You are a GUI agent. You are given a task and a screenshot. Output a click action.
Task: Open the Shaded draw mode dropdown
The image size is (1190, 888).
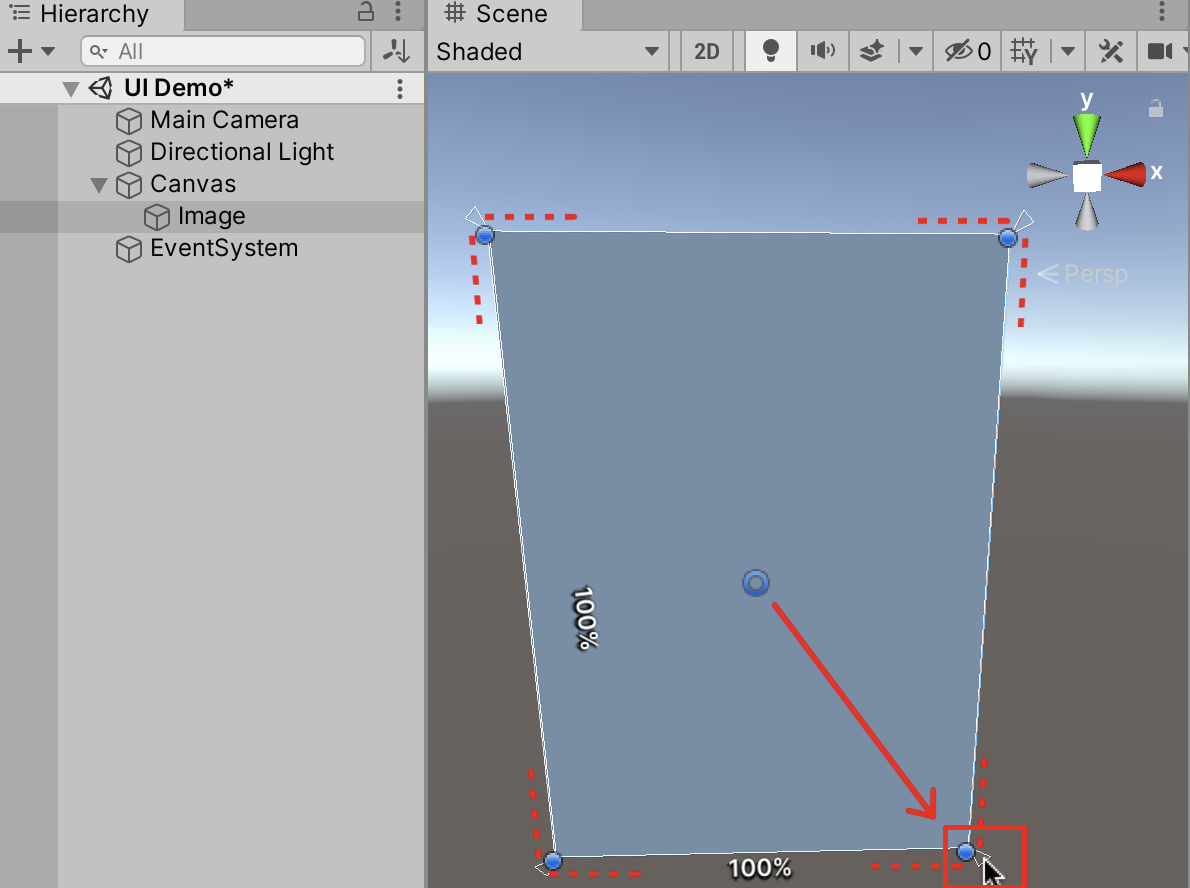tap(548, 51)
